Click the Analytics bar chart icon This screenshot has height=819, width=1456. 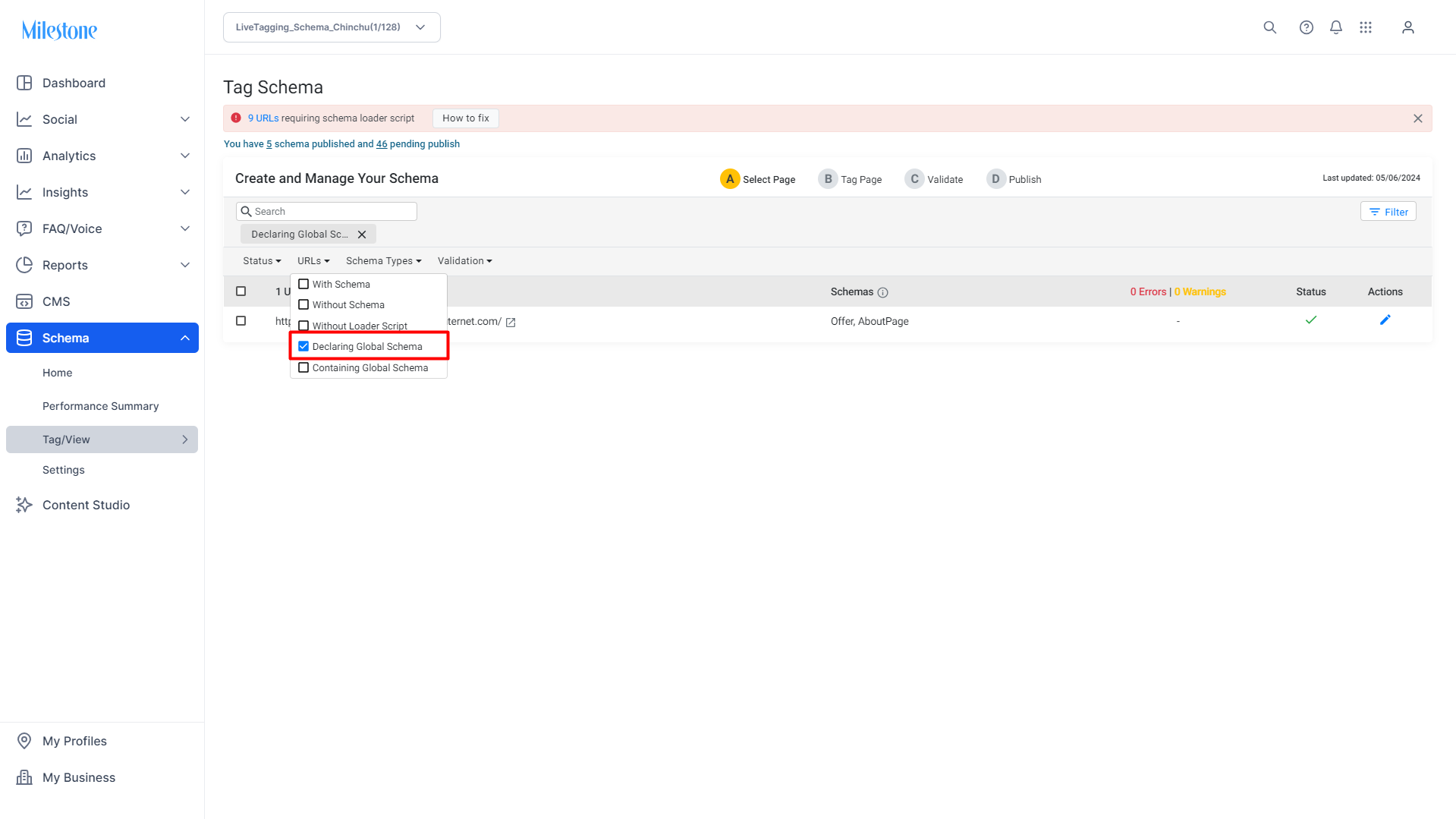tap(24, 156)
